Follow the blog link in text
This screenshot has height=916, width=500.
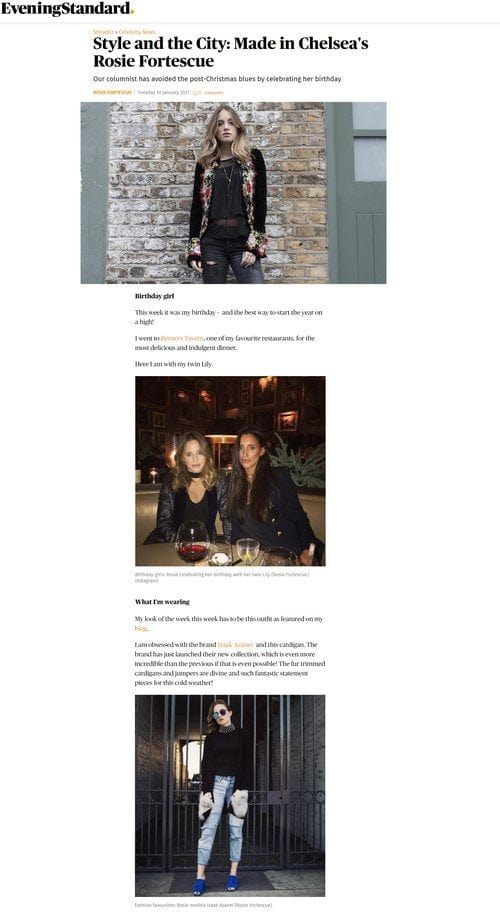[140, 629]
